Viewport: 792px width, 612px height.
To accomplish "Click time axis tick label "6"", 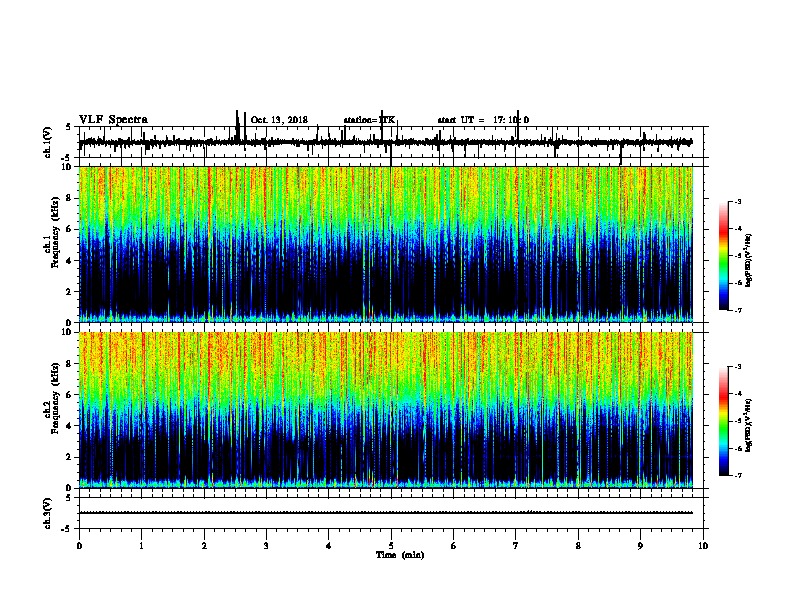I will click(454, 546).
